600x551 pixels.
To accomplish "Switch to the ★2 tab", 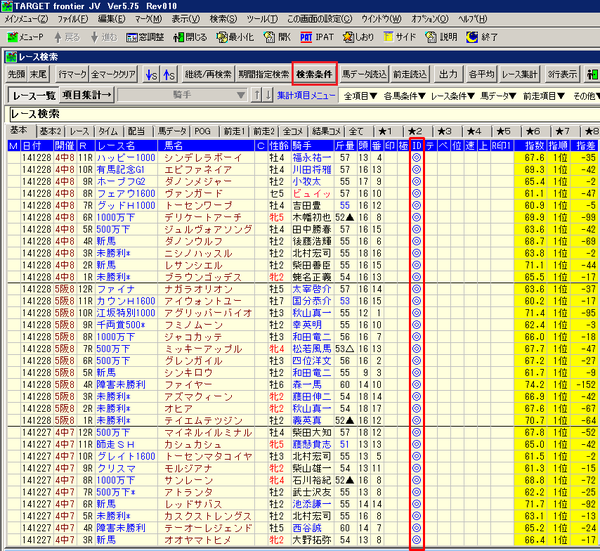I will click(x=416, y=131).
